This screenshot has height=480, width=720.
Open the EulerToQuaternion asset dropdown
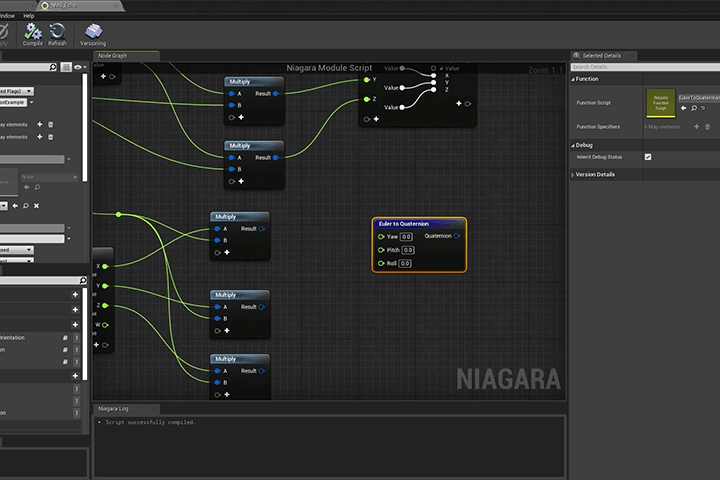[699, 98]
